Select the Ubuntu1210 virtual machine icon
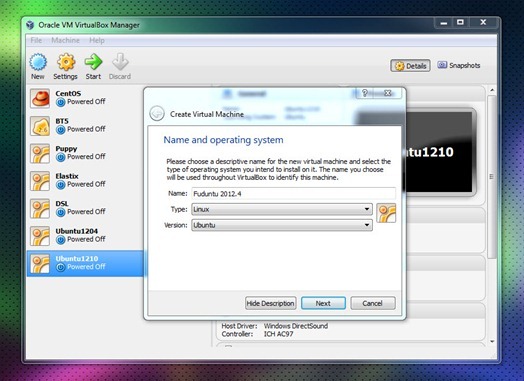524x381 pixels. coord(40,263)
